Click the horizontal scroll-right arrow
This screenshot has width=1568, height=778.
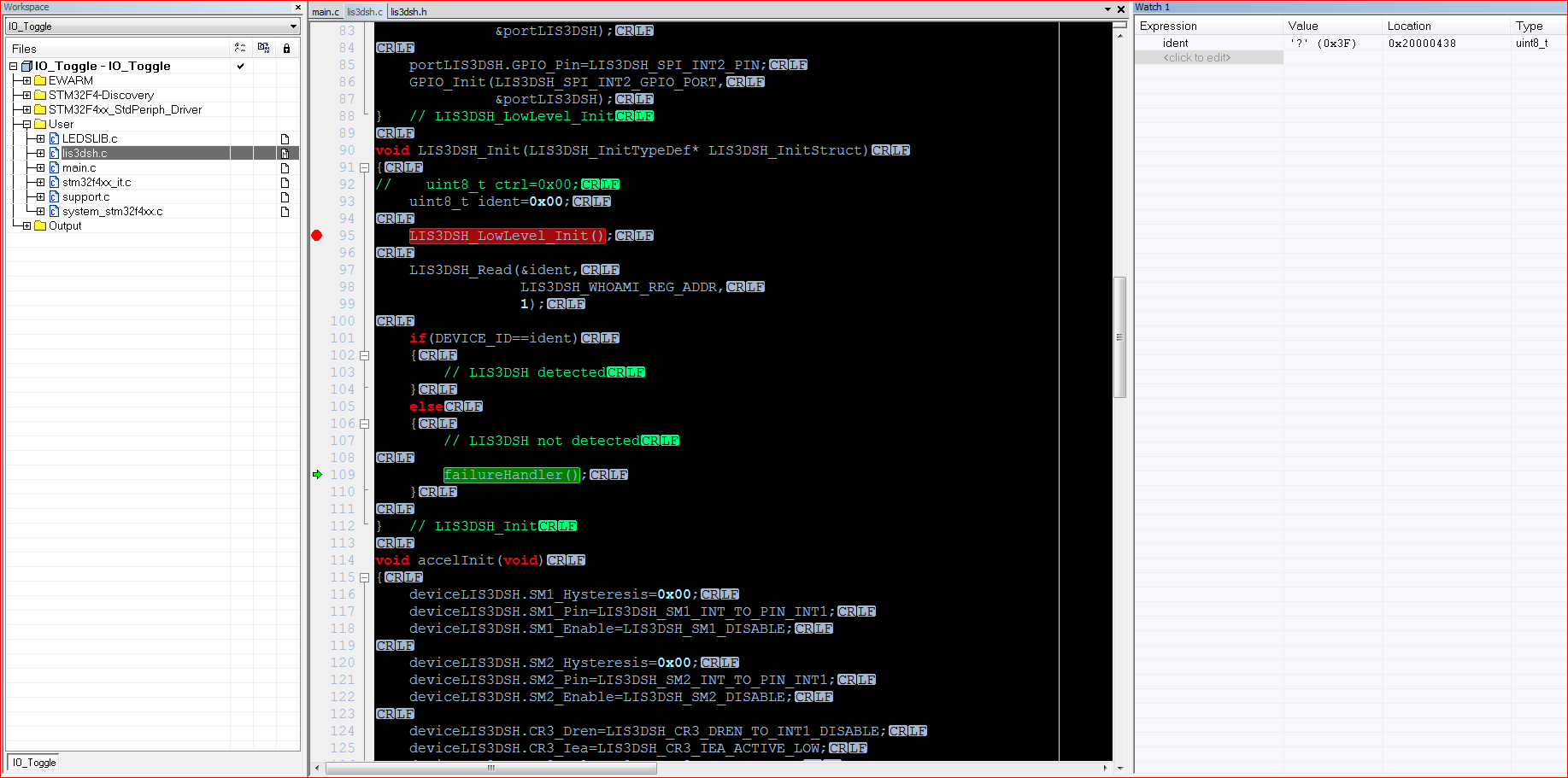pos(1105,768)
